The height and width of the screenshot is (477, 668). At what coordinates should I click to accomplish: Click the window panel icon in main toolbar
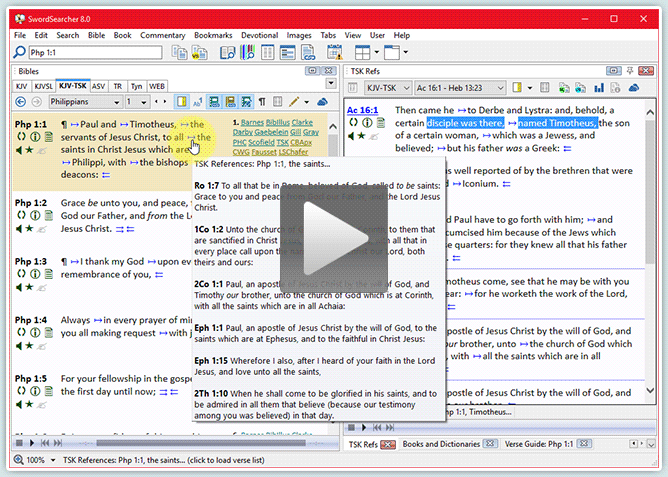tap(392, 52)
